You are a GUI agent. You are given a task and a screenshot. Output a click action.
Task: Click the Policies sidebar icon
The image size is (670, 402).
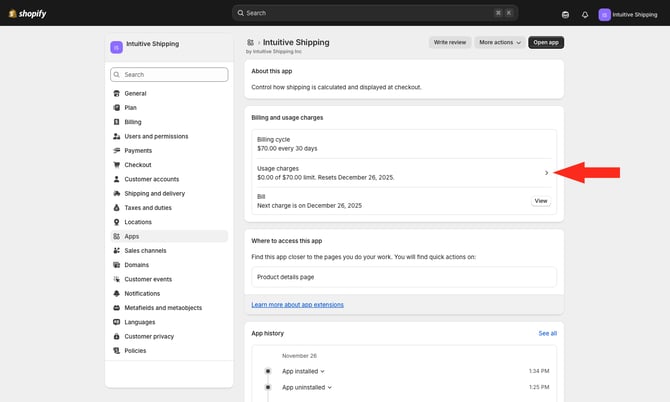[116, 351]
